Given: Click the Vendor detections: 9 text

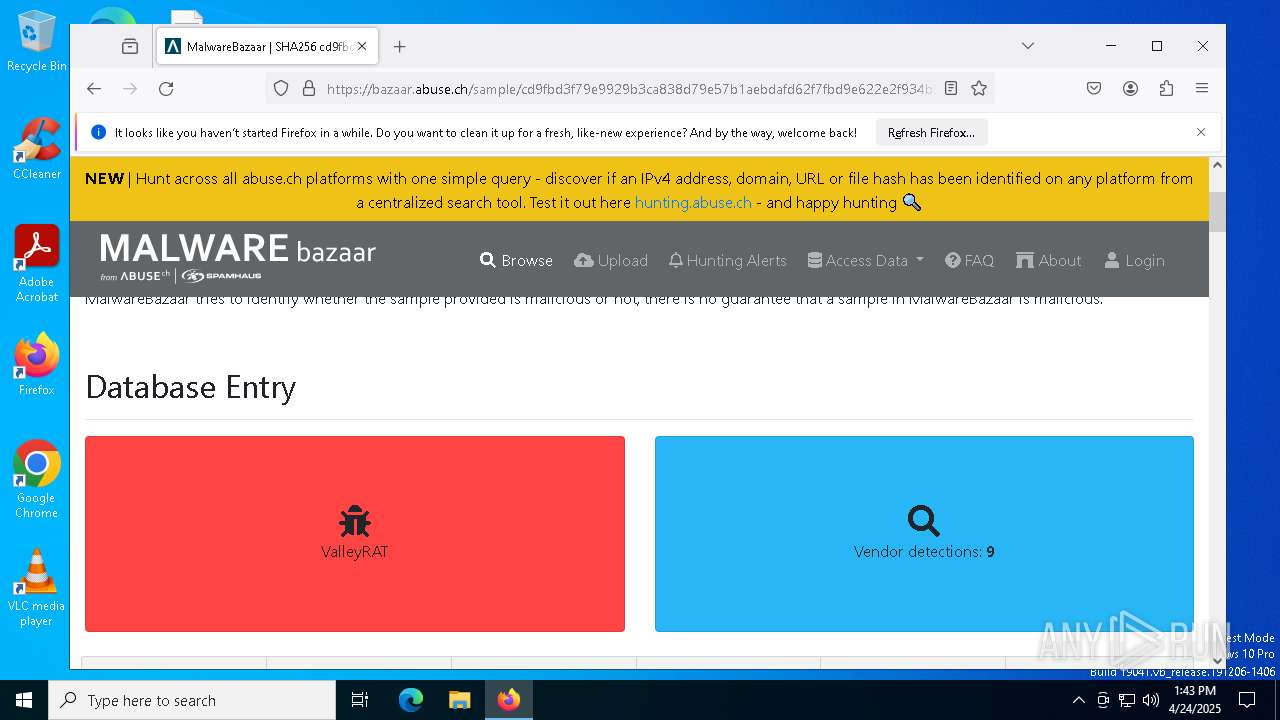Looking at the screenshot, I should [x=924, y=552].
